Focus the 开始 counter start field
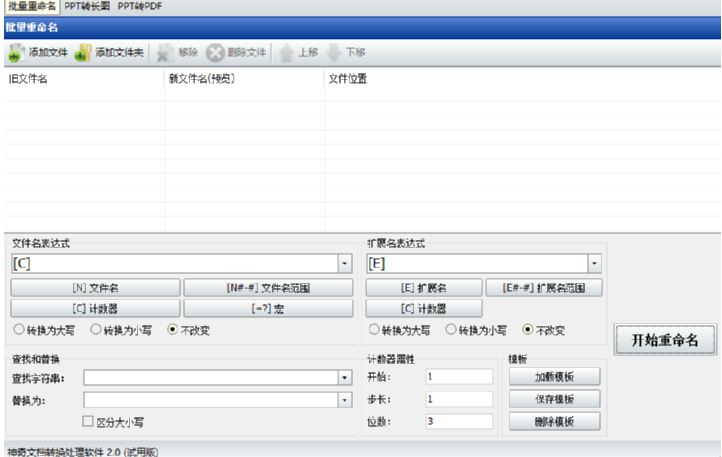722x457 pixels. coord(459,377)
